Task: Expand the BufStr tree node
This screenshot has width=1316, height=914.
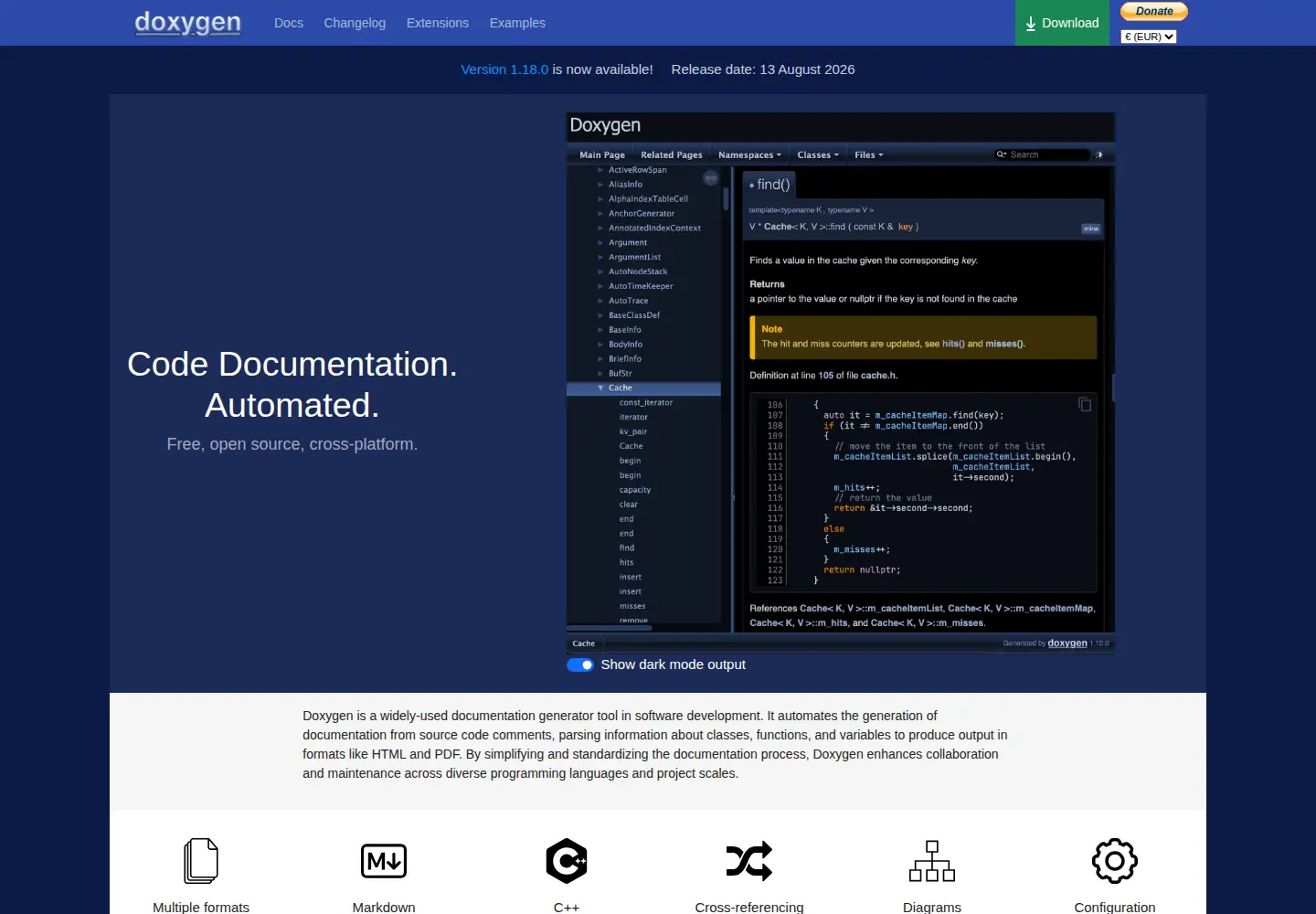Action: pos(600,373)
